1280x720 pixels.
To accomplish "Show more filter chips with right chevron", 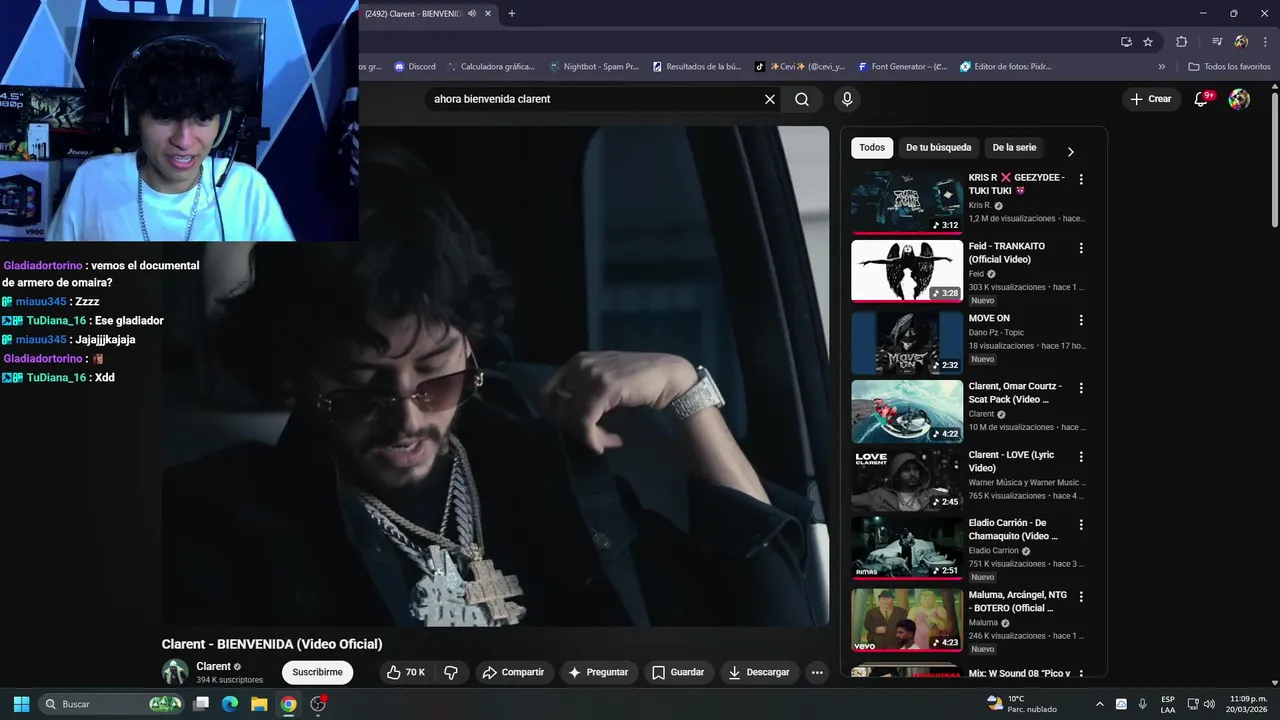I will 1070,152.
